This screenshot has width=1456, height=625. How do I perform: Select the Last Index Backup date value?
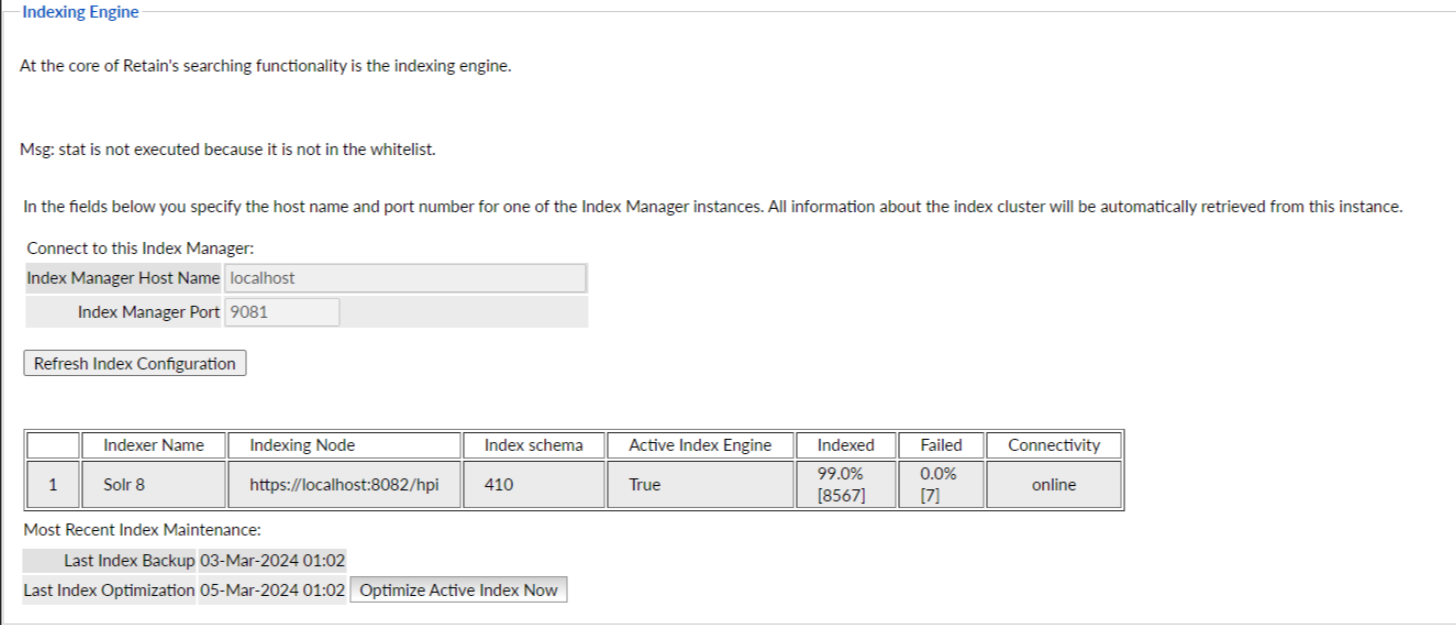coord(272,561)
